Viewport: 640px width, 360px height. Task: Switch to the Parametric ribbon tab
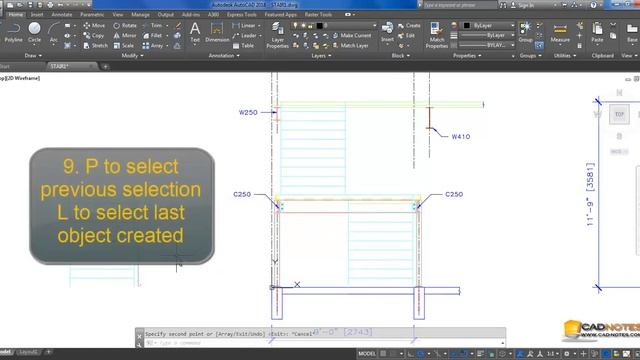92,14
